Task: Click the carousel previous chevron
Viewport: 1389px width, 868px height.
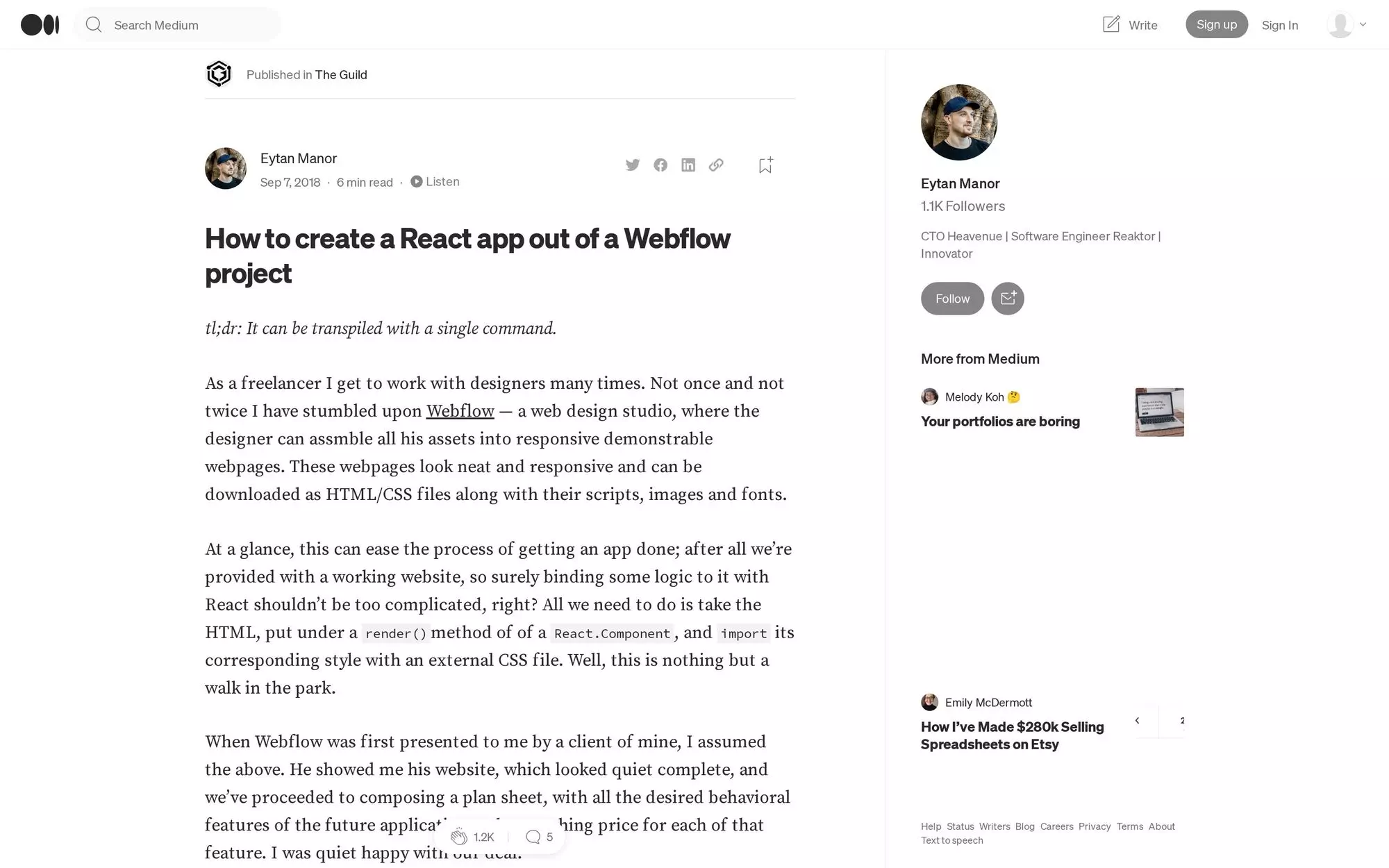Action: pyautogui.click(x=1138, y=721)
